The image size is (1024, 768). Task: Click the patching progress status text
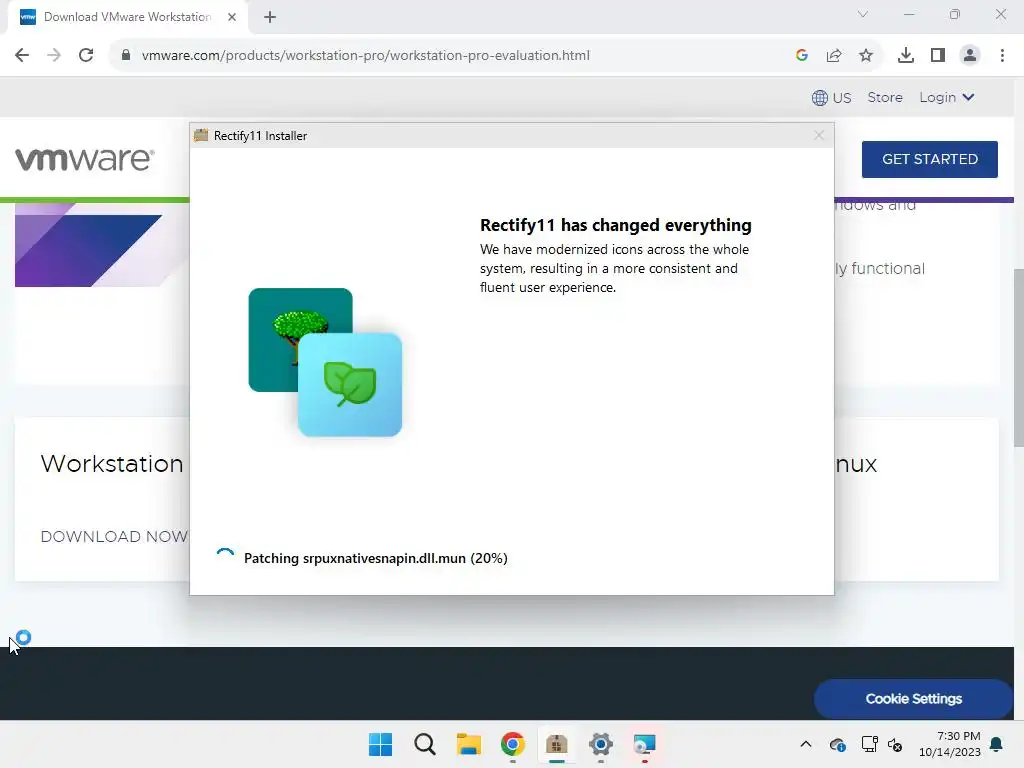point(376,558)
